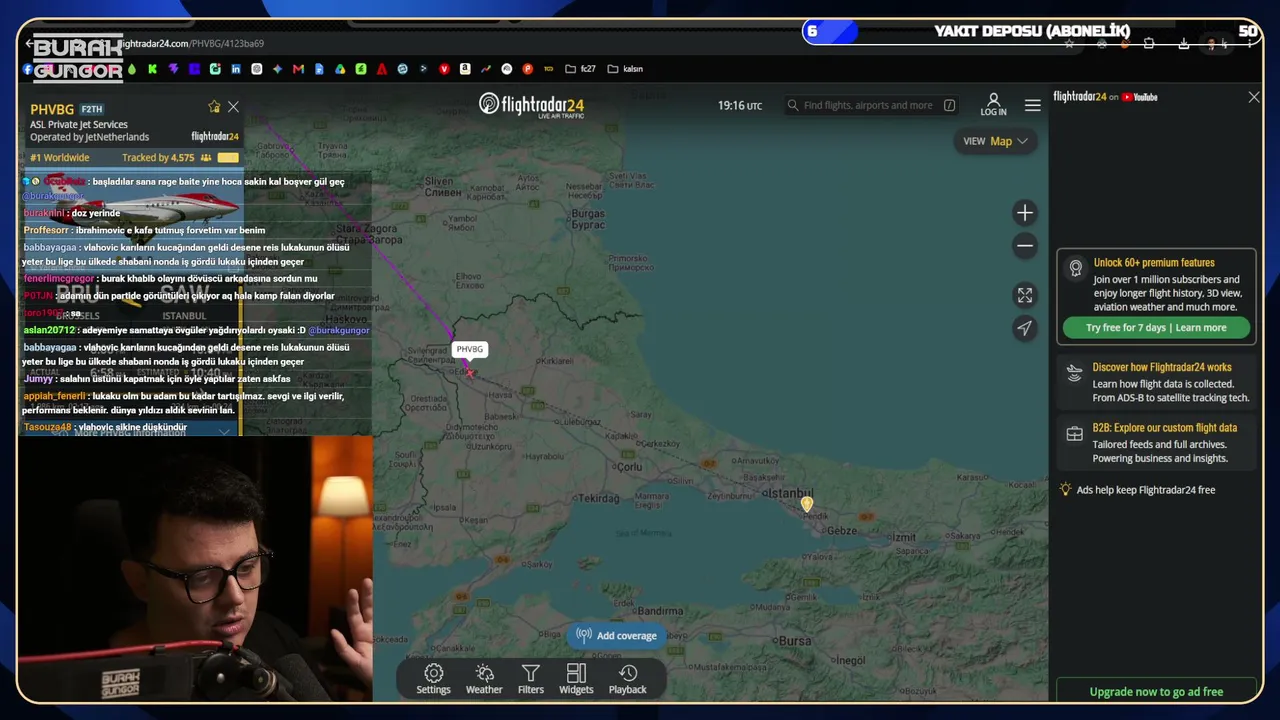This screenshot has height=720, width=1280.
Task: Open the Google Drive bookmark
Action: pyautogui.click(x=340, y=69)
